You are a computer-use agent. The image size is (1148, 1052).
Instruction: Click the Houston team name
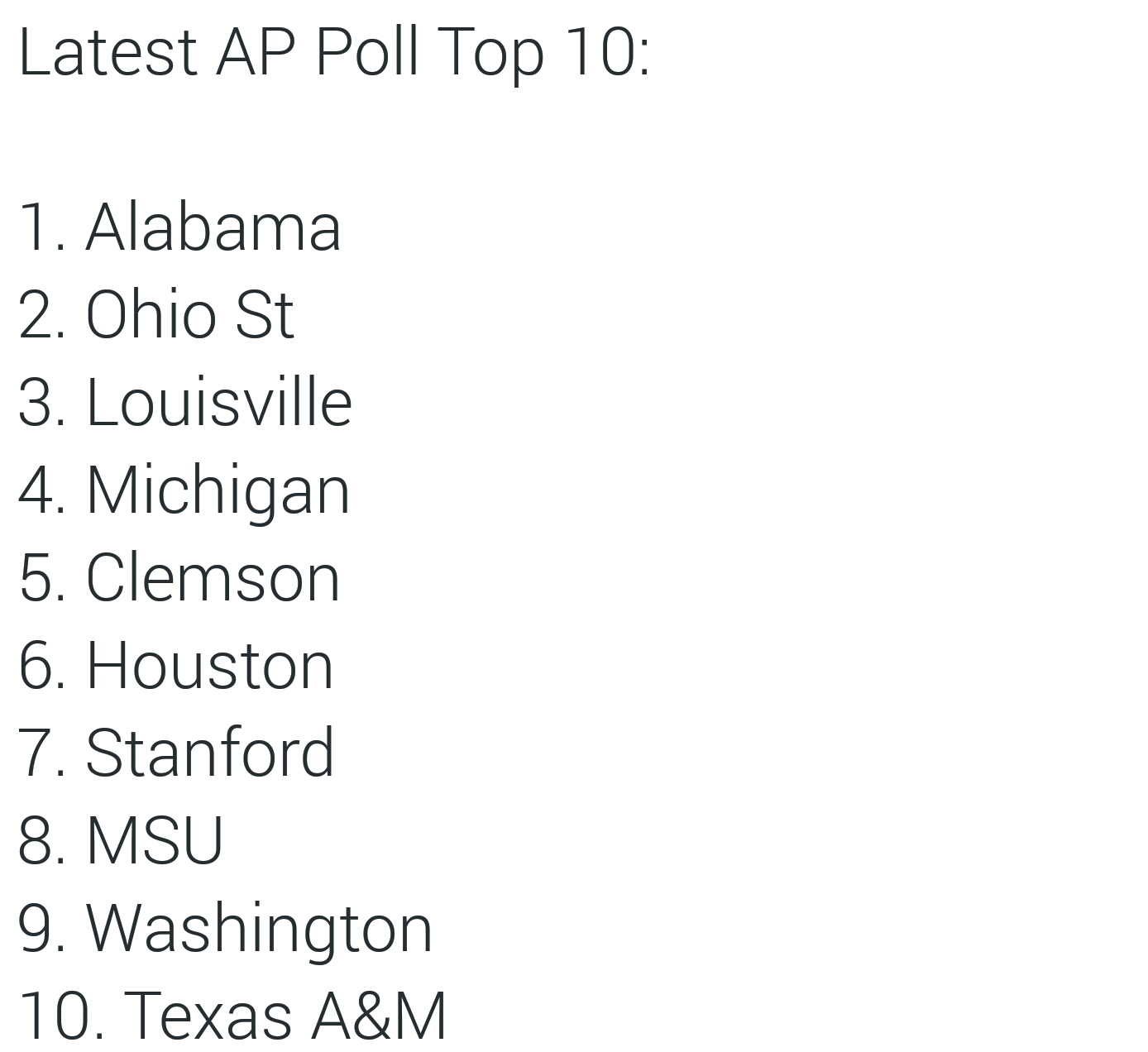(209, 665)
